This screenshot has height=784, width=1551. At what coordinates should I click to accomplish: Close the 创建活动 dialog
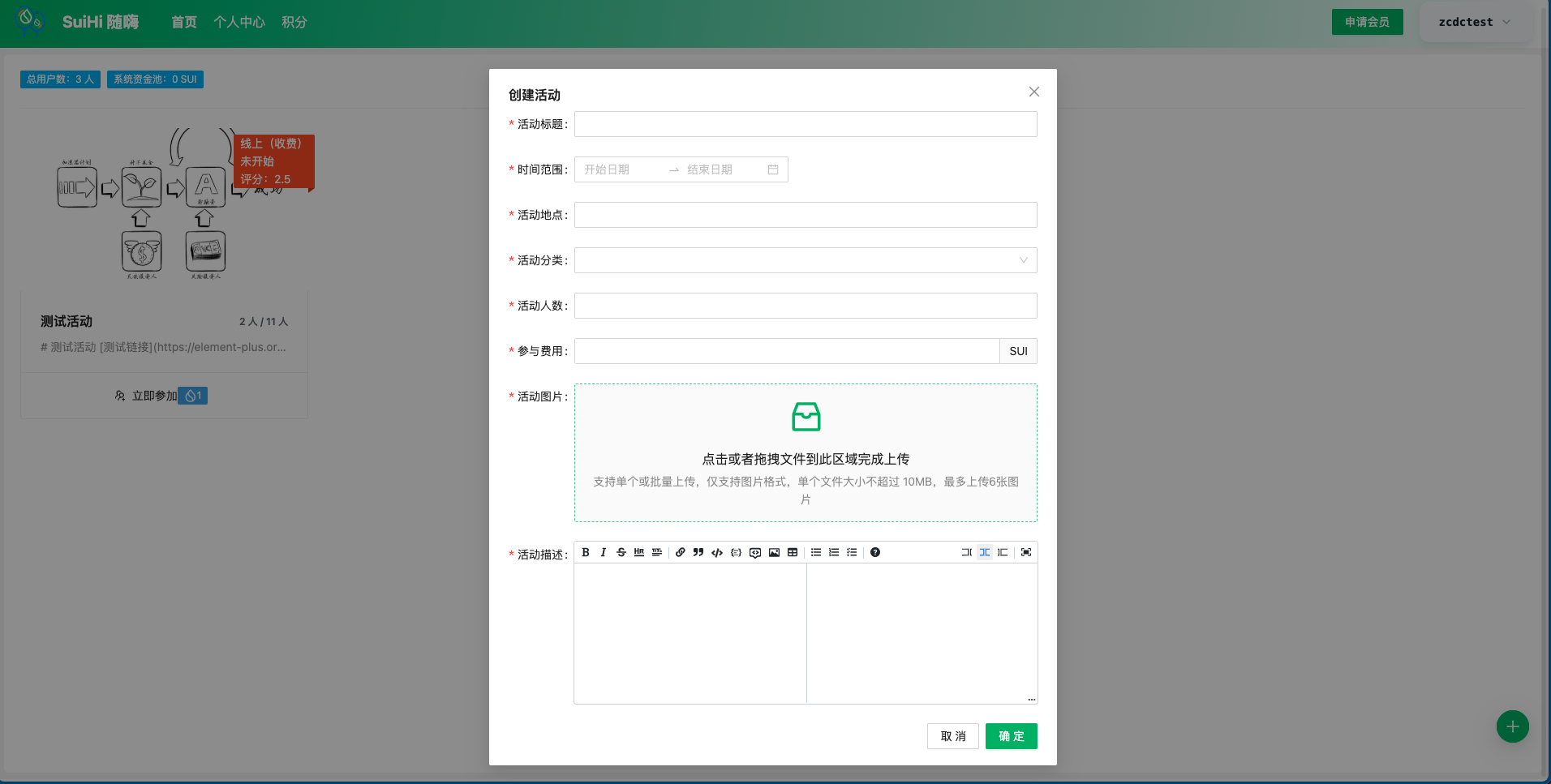[x=1034, y=92]
